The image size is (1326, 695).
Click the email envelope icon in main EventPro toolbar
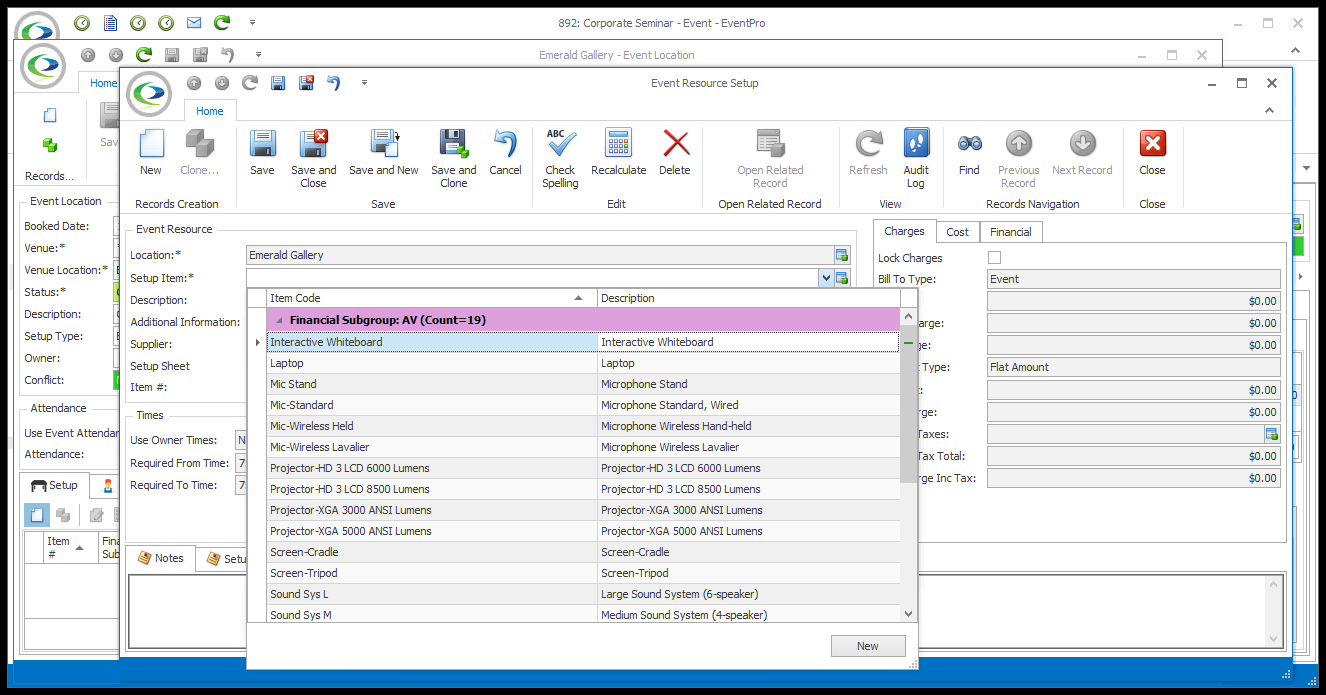click(x=194, y=22)
